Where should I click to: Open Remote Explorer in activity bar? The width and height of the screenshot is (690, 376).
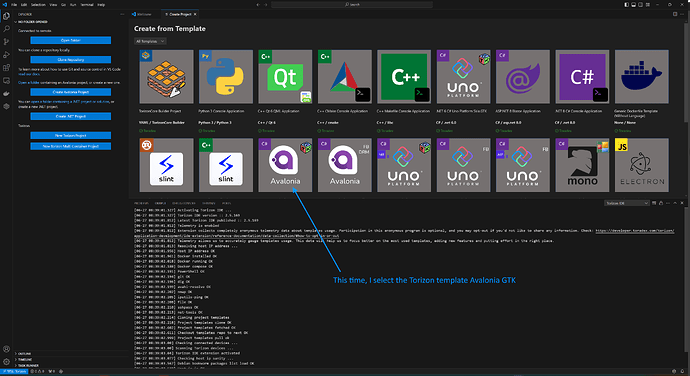click(x=6, y=81)
